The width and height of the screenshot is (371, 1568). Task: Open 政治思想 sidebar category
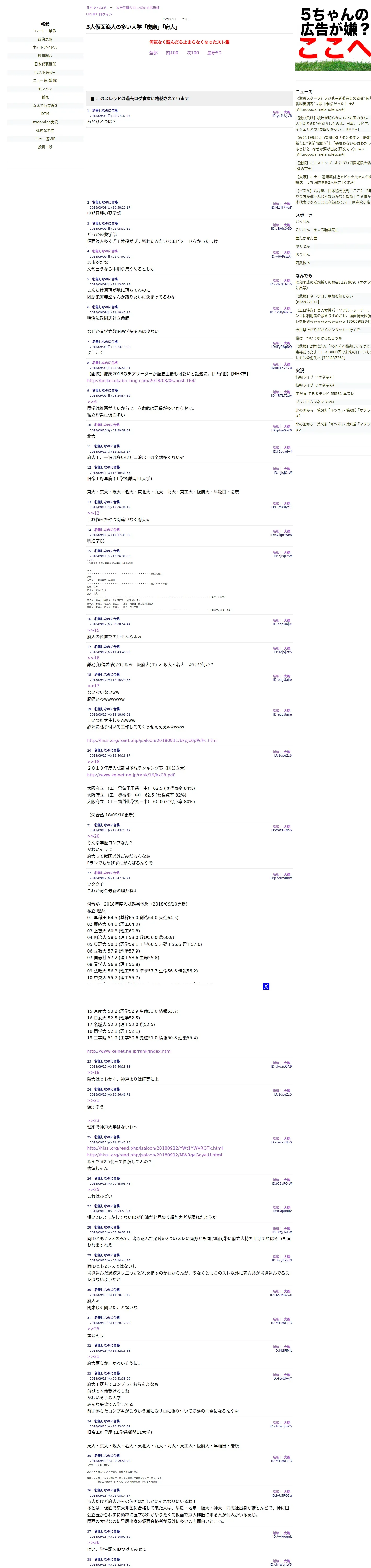(45, 39)
